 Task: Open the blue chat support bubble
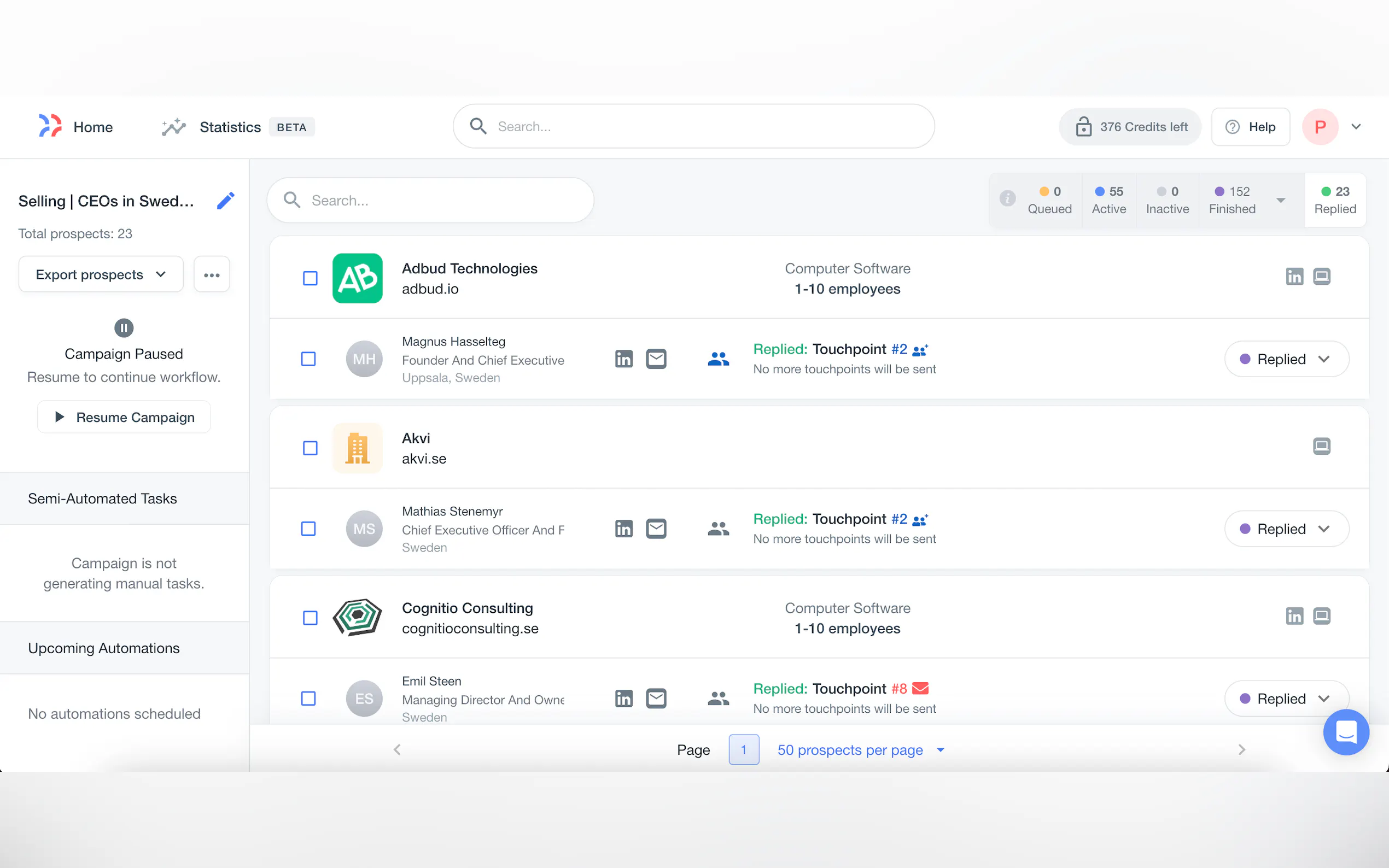point(1345,732)
